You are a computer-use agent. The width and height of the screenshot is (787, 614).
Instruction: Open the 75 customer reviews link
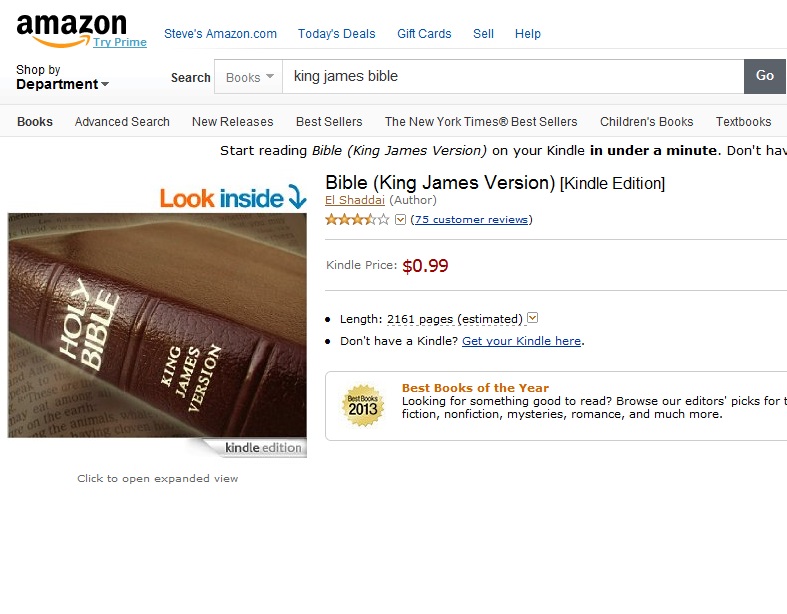(471, 219)
